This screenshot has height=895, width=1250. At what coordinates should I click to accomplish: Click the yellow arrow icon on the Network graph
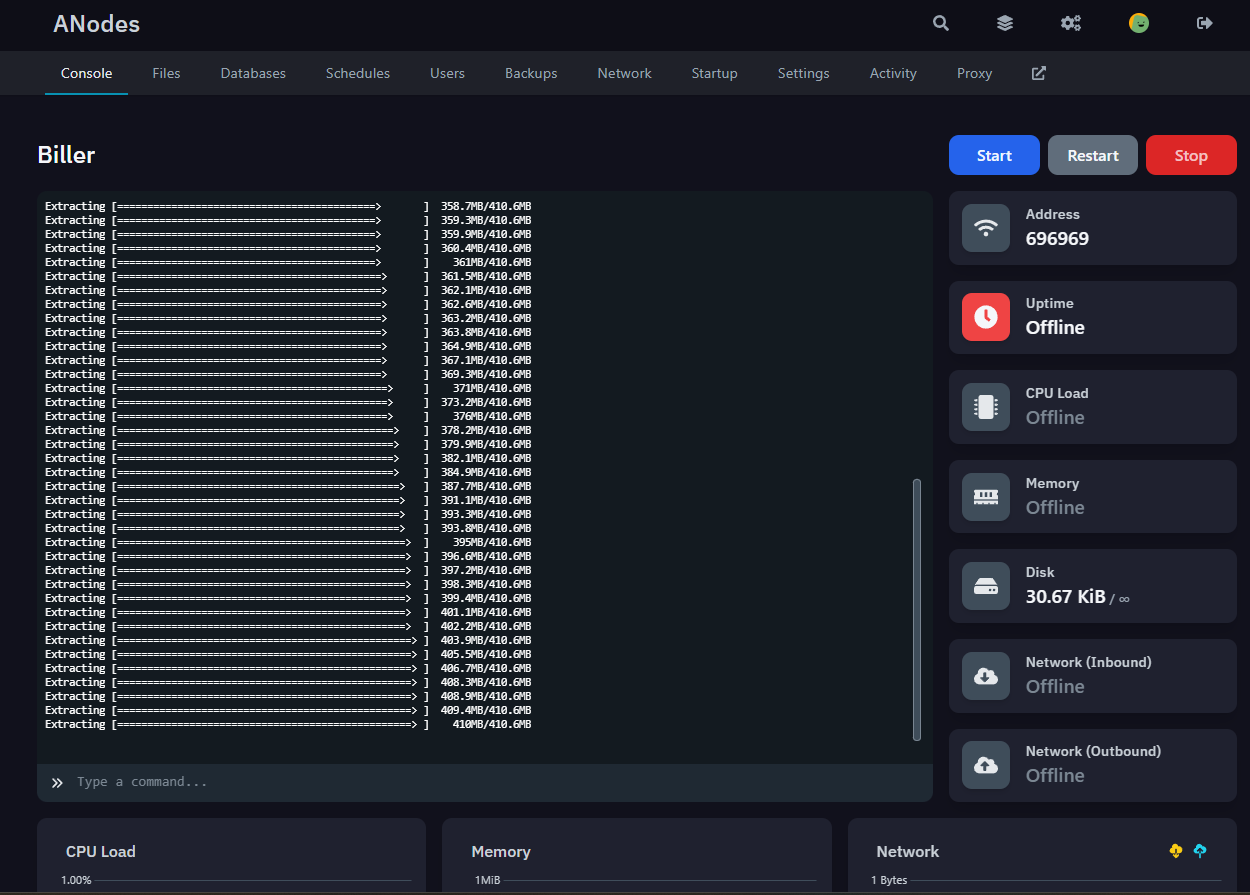1175,850
